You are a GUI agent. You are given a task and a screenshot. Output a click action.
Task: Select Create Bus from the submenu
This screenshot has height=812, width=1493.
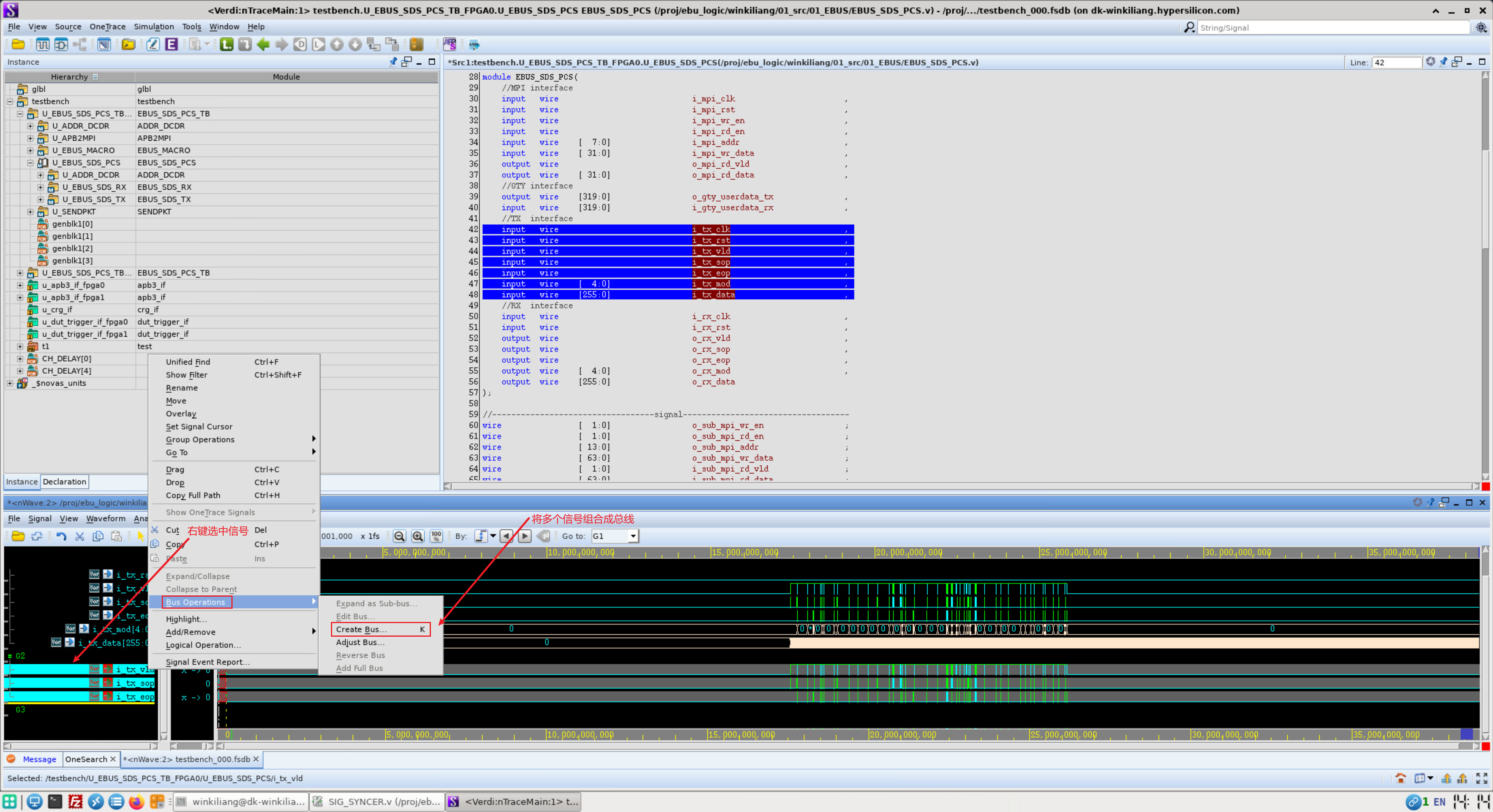pyautogui.click(x=380, y=630)
